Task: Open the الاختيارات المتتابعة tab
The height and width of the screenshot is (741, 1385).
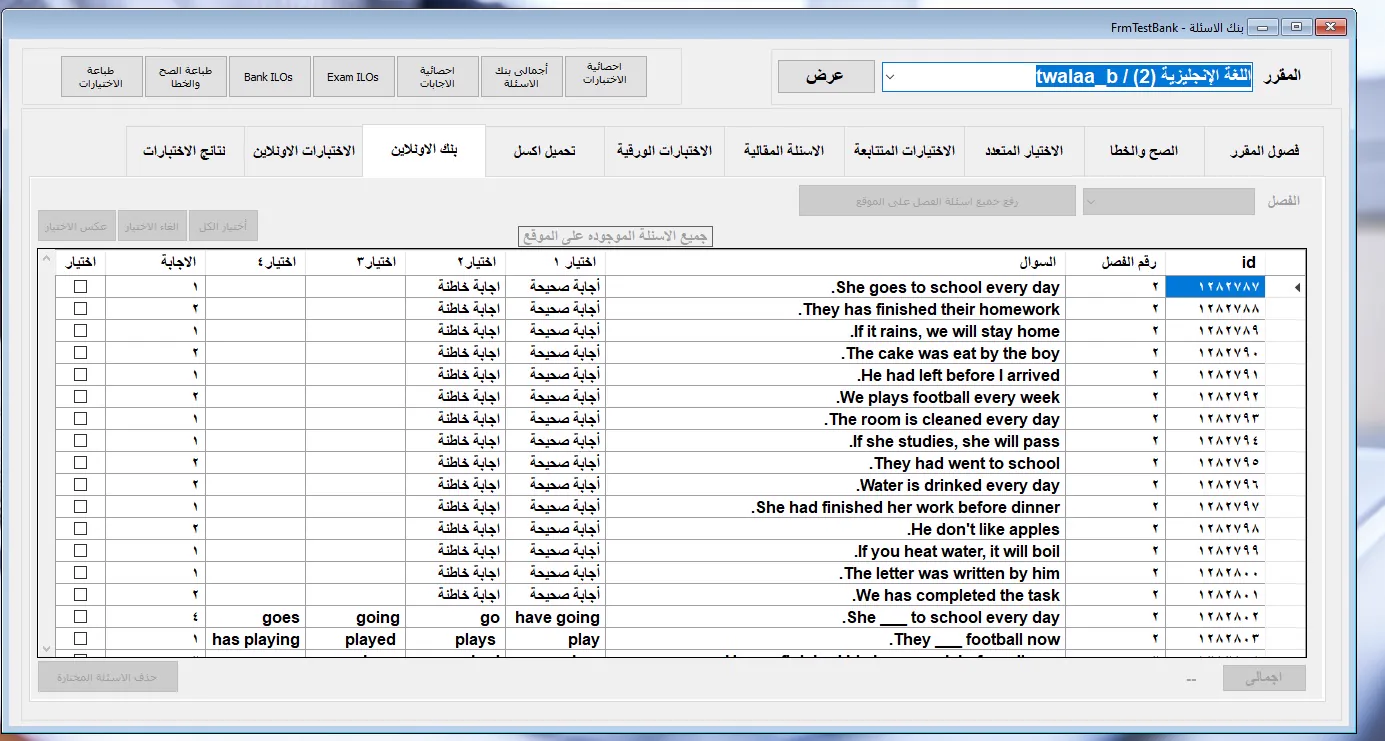Action: (904, 151)
